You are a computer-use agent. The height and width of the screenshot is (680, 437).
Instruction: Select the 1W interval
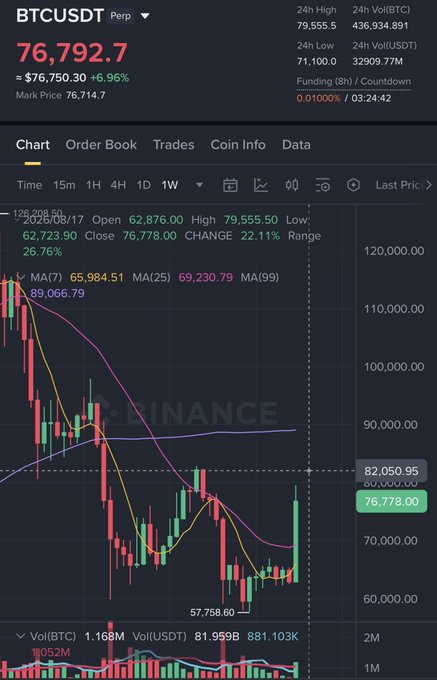tap(170, 185)
